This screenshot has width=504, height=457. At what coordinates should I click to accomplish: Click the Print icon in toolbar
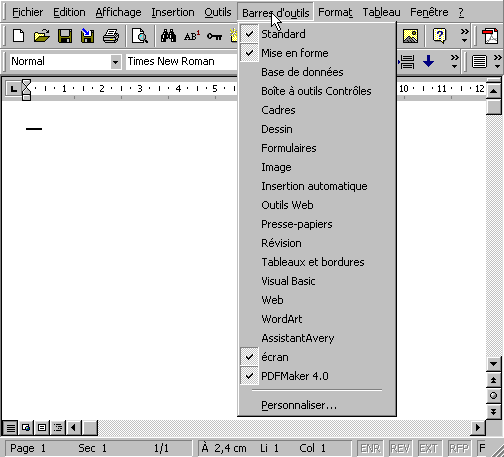click(111, 36)
